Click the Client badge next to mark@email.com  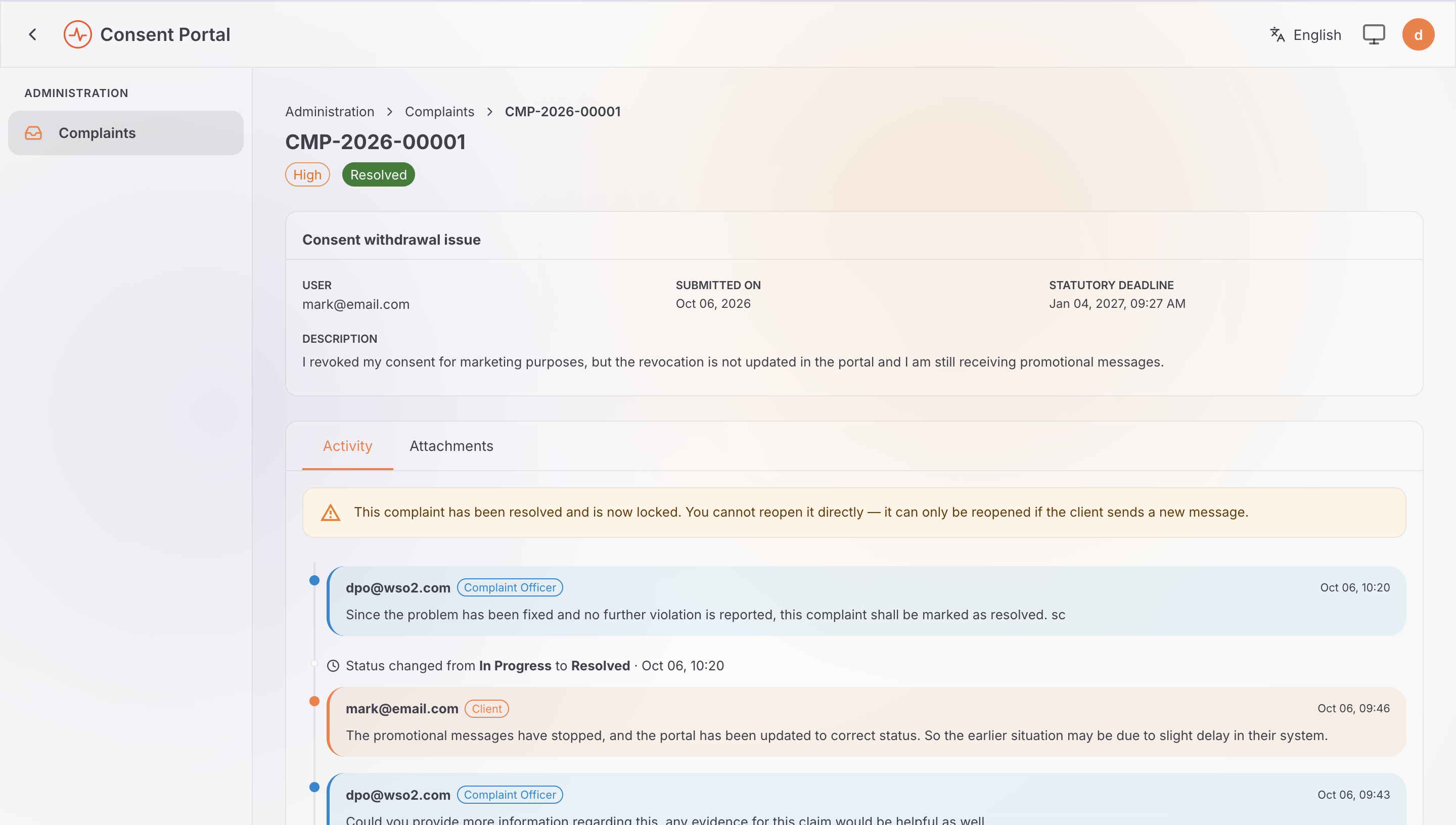coord(487,709)
